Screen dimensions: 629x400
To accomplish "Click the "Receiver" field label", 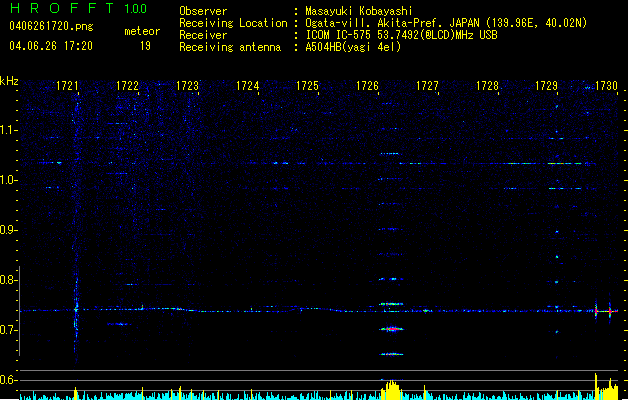I will pyautogui.click(x=203, y=35).
